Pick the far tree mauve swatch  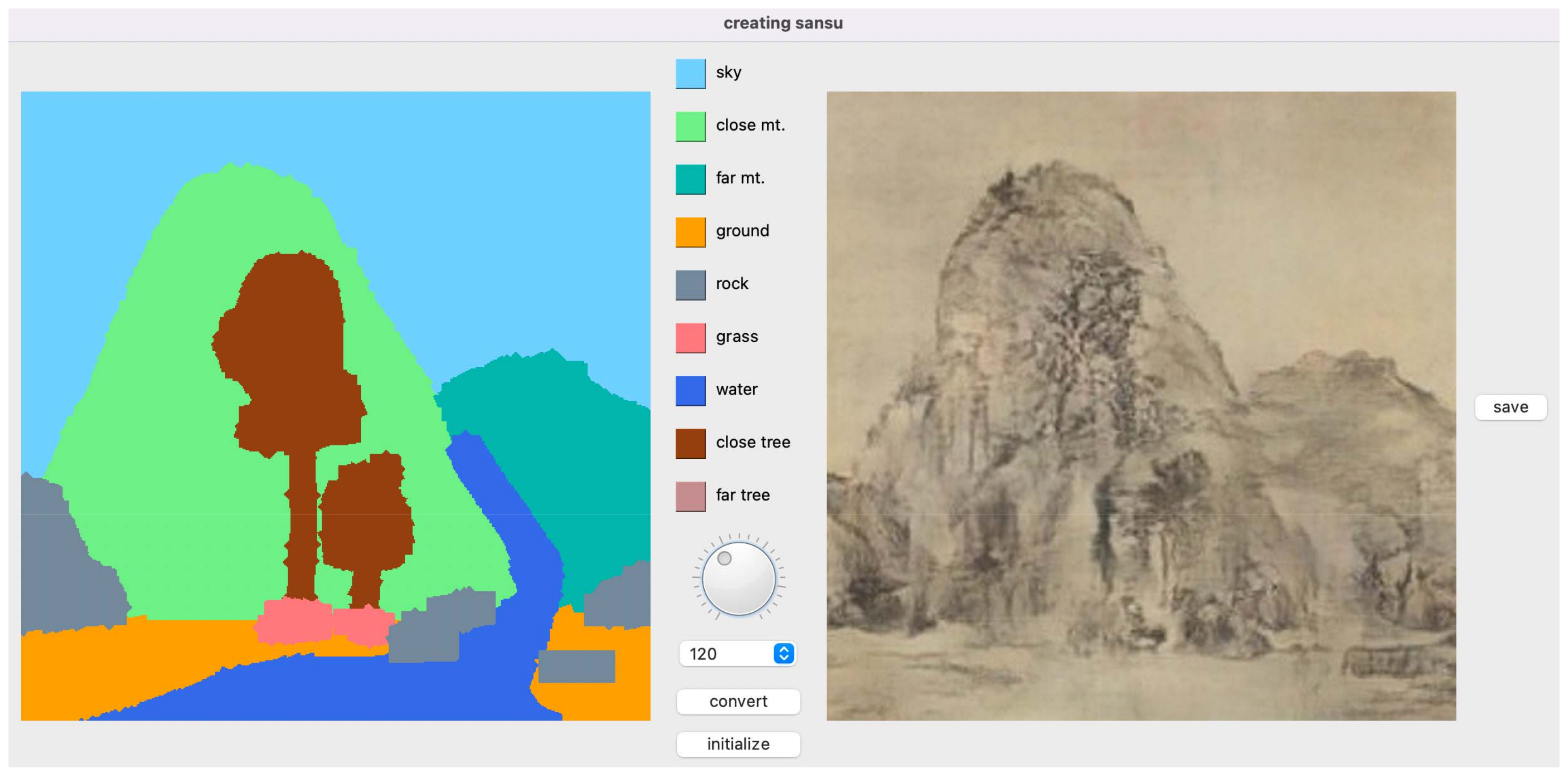[x=690, y=497]
